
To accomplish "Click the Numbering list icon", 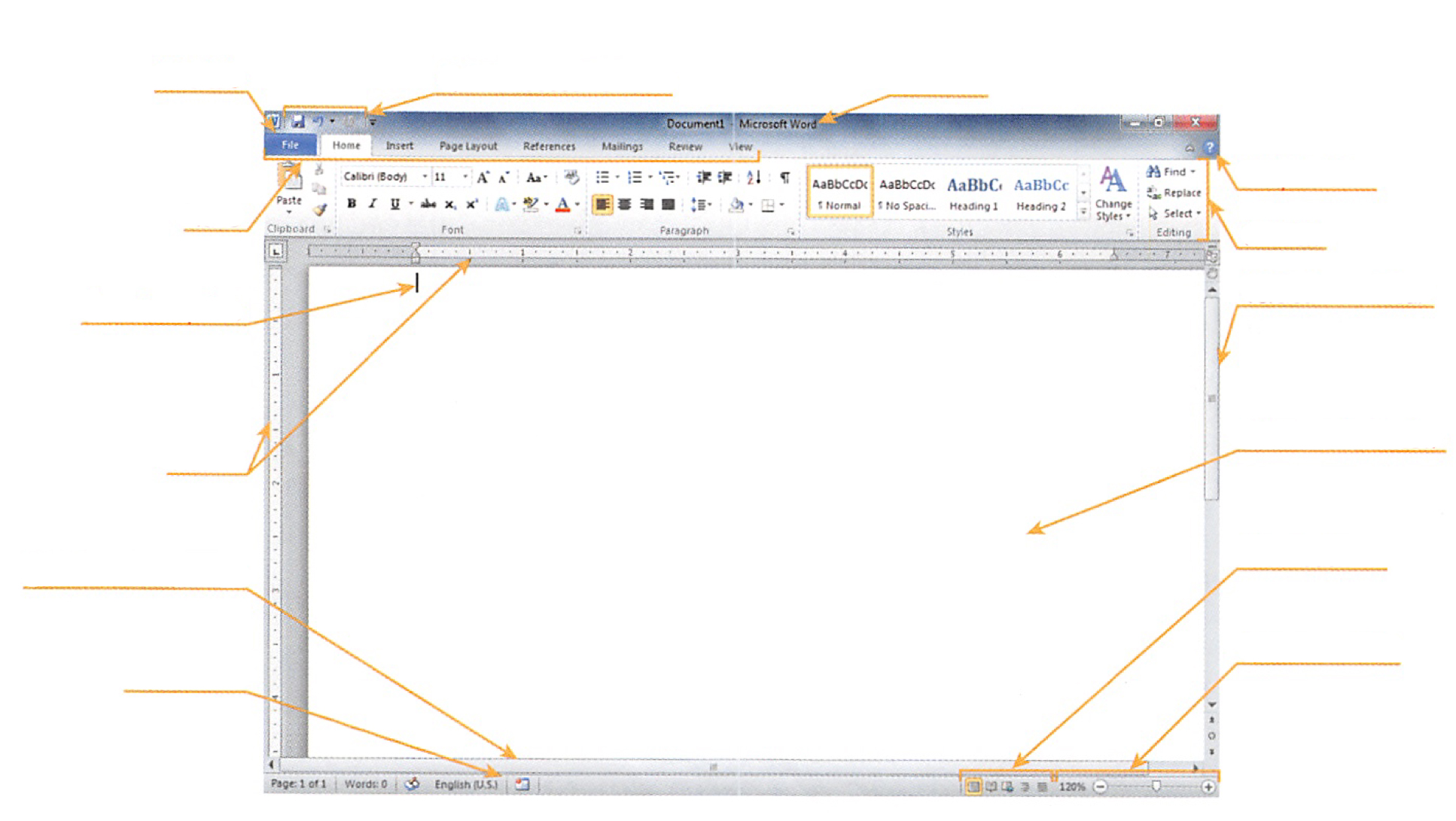I will 635,178.
